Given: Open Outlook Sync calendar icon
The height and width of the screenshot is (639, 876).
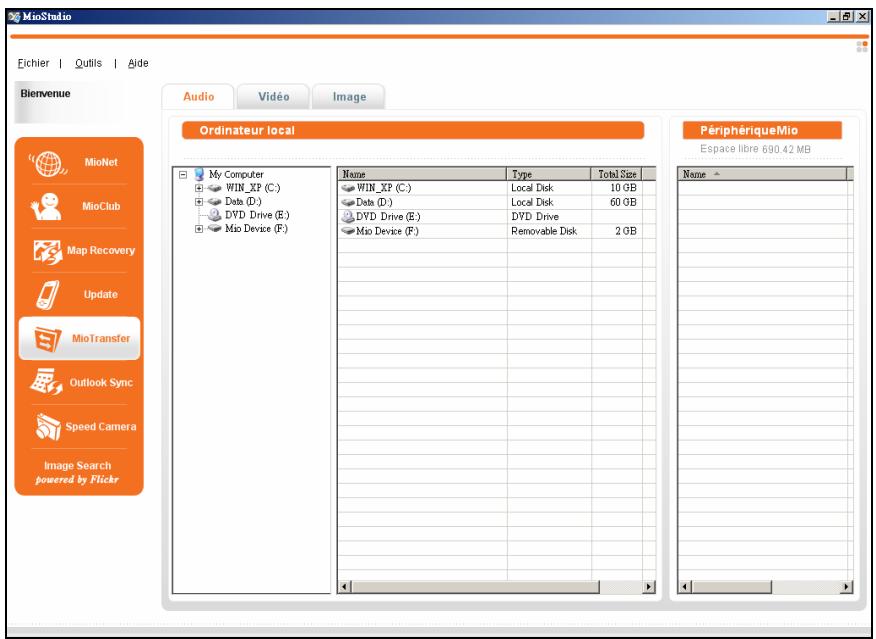Looking at the screenshot, I should (46, 382).
